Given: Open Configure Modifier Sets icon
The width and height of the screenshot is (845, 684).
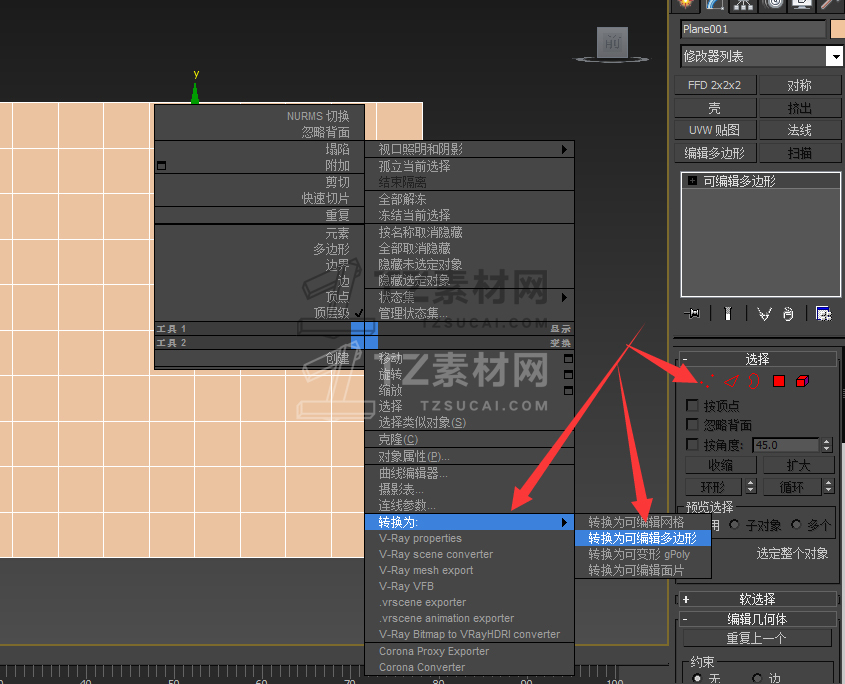Looking at the screenshot, I should [x=823, y=313].
